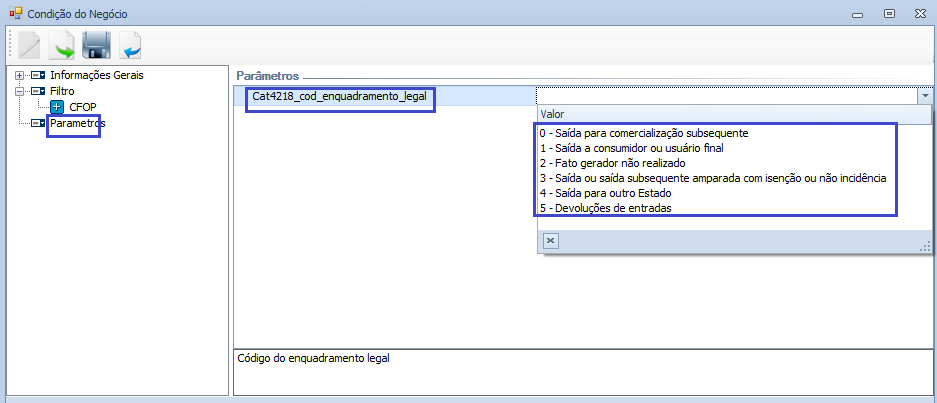This screenshot has width=937, height=403.
Task: Choose option 4 - Saída para outro Estado
Action: [x=607, y=194]
